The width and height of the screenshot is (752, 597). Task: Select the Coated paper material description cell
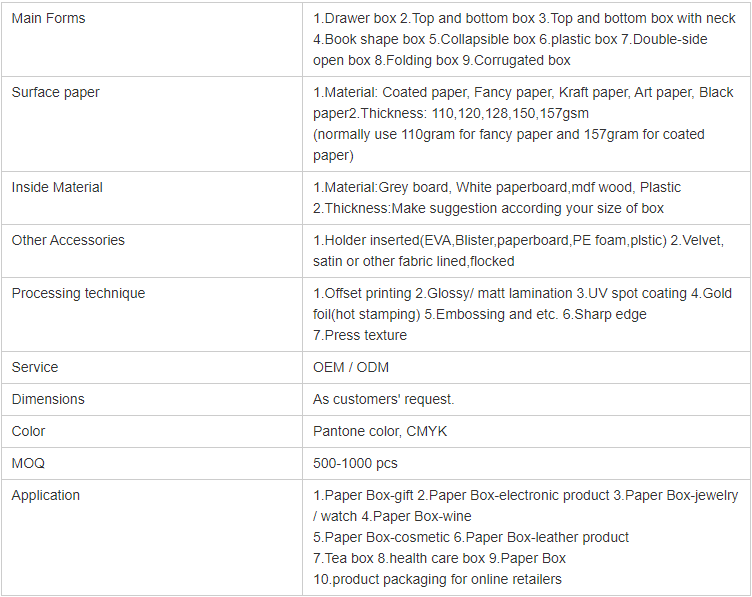click(x=524, y=123)
